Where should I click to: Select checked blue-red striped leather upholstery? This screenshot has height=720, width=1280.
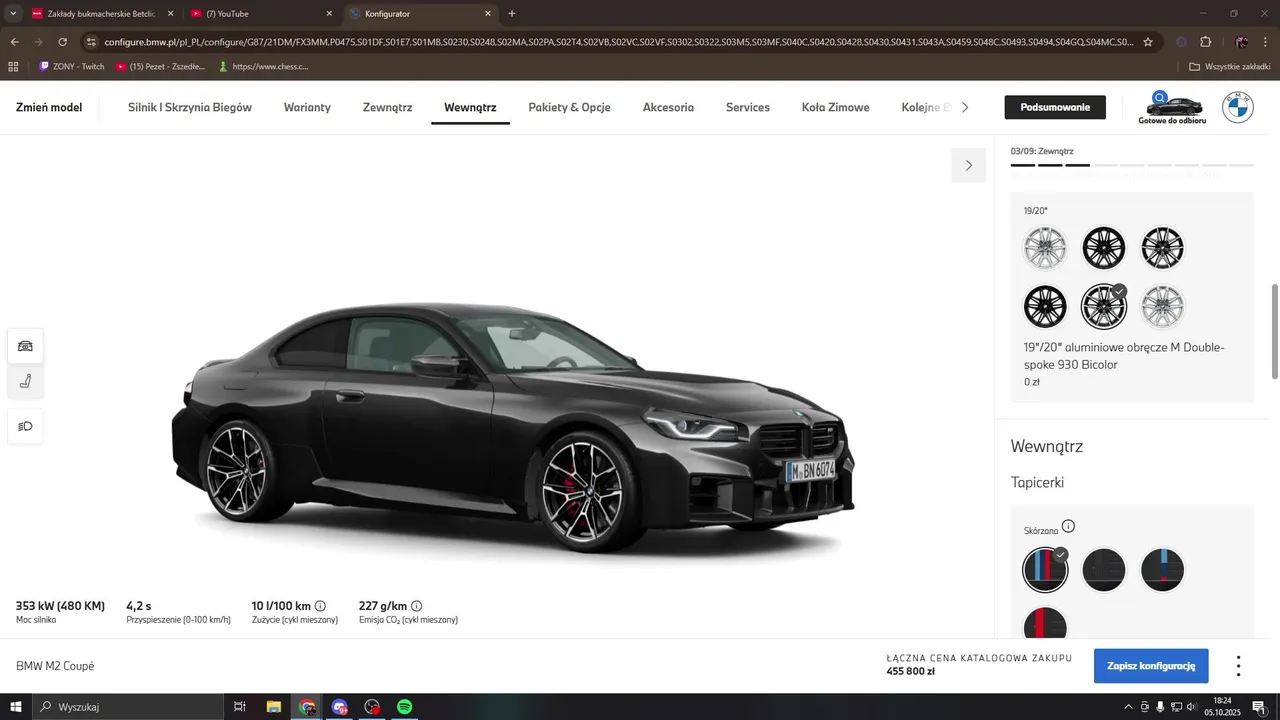[1046, 570]
